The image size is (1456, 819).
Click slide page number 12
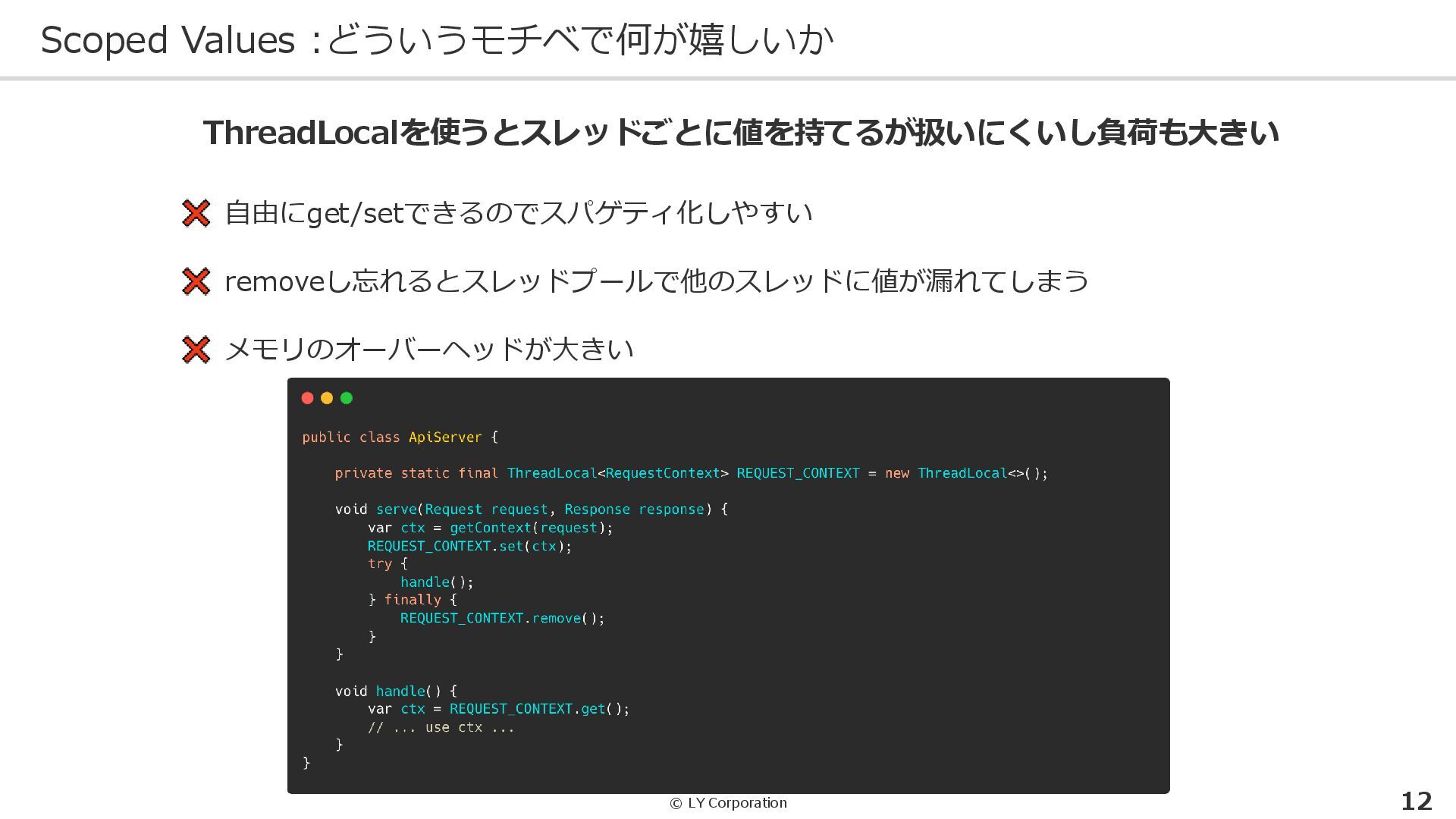(x=1416, y=801)
